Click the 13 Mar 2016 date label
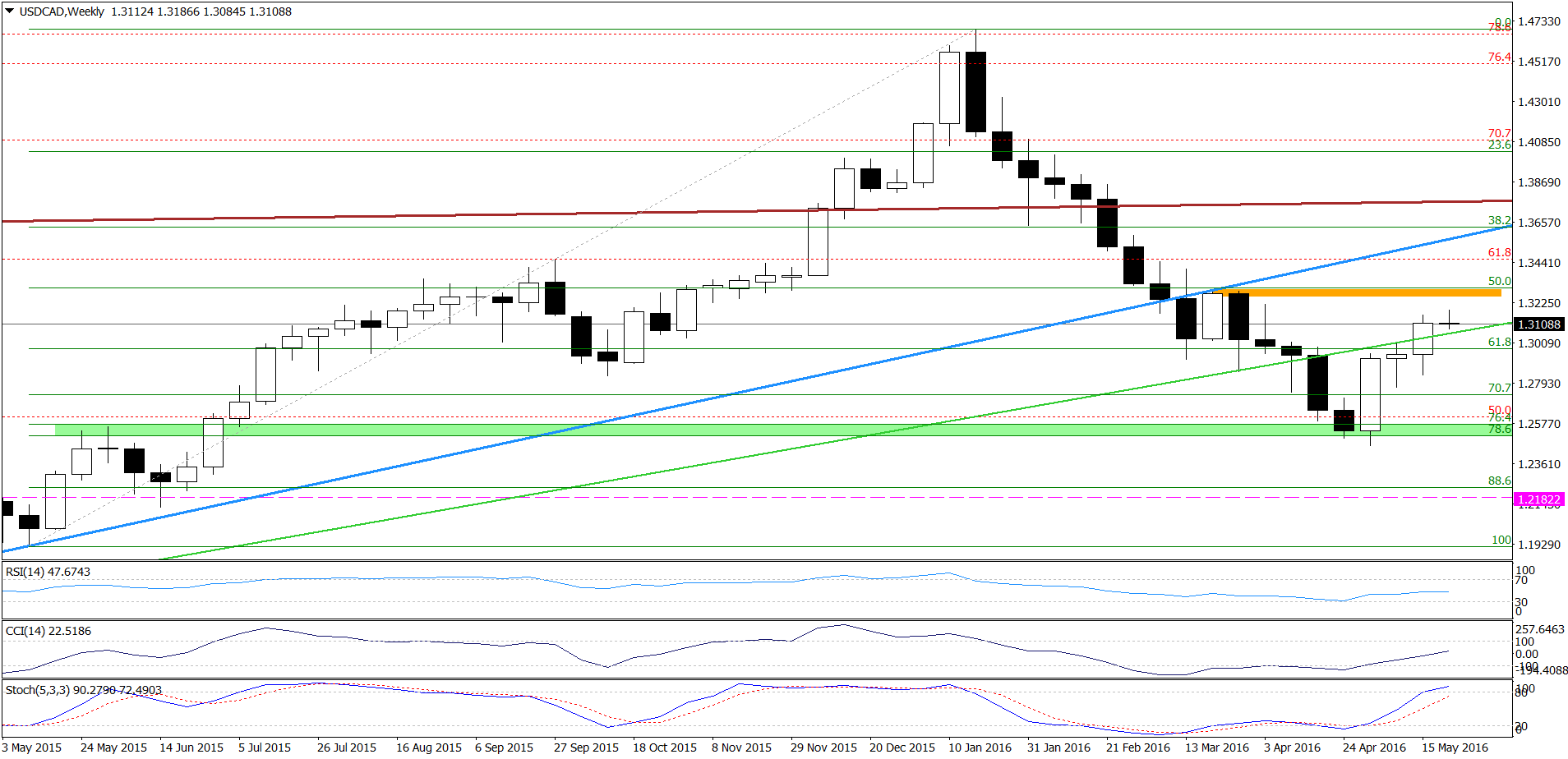Viewport: 1568px width, 759px height. pyautogui.click(x=1217, y=747)
